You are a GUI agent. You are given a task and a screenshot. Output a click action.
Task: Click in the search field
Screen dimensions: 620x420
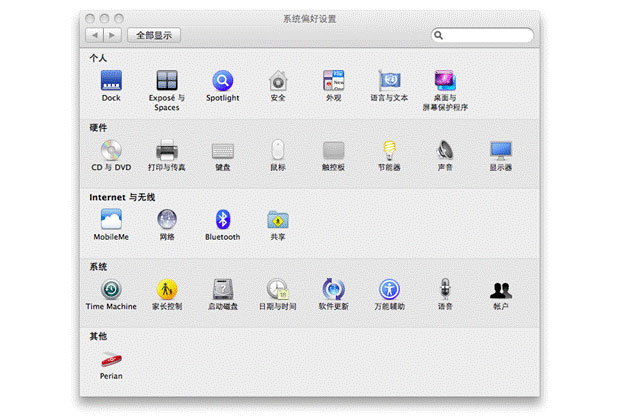(x=487, y=35)
